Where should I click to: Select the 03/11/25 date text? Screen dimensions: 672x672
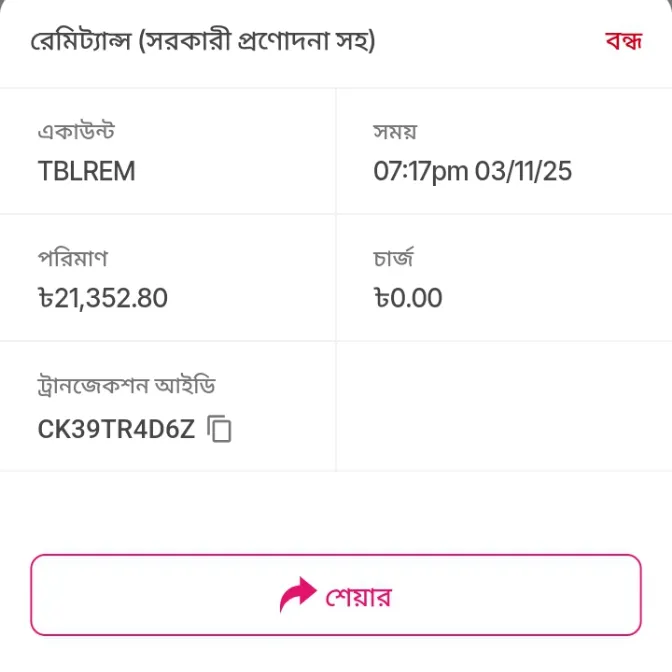tap(523, 171)
